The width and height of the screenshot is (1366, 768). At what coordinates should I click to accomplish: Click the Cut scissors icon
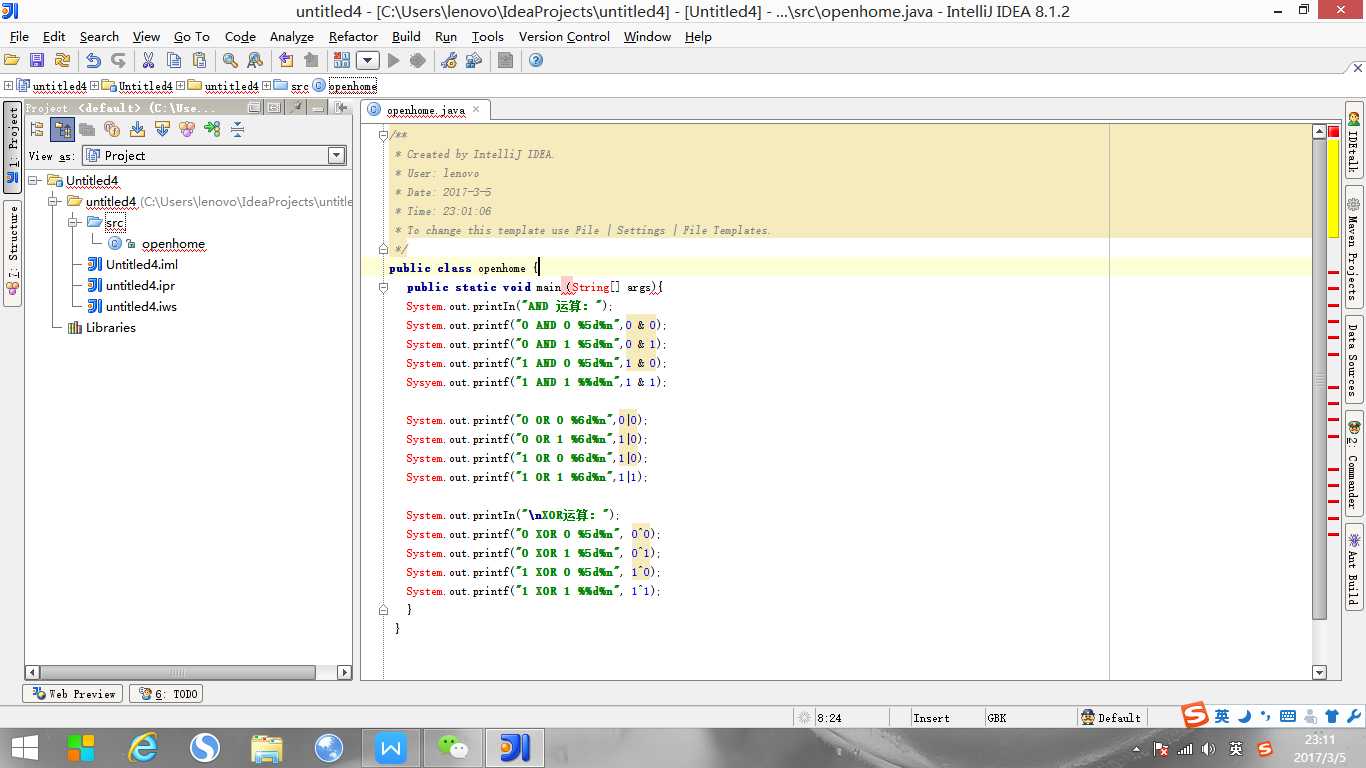pos(148,60)
